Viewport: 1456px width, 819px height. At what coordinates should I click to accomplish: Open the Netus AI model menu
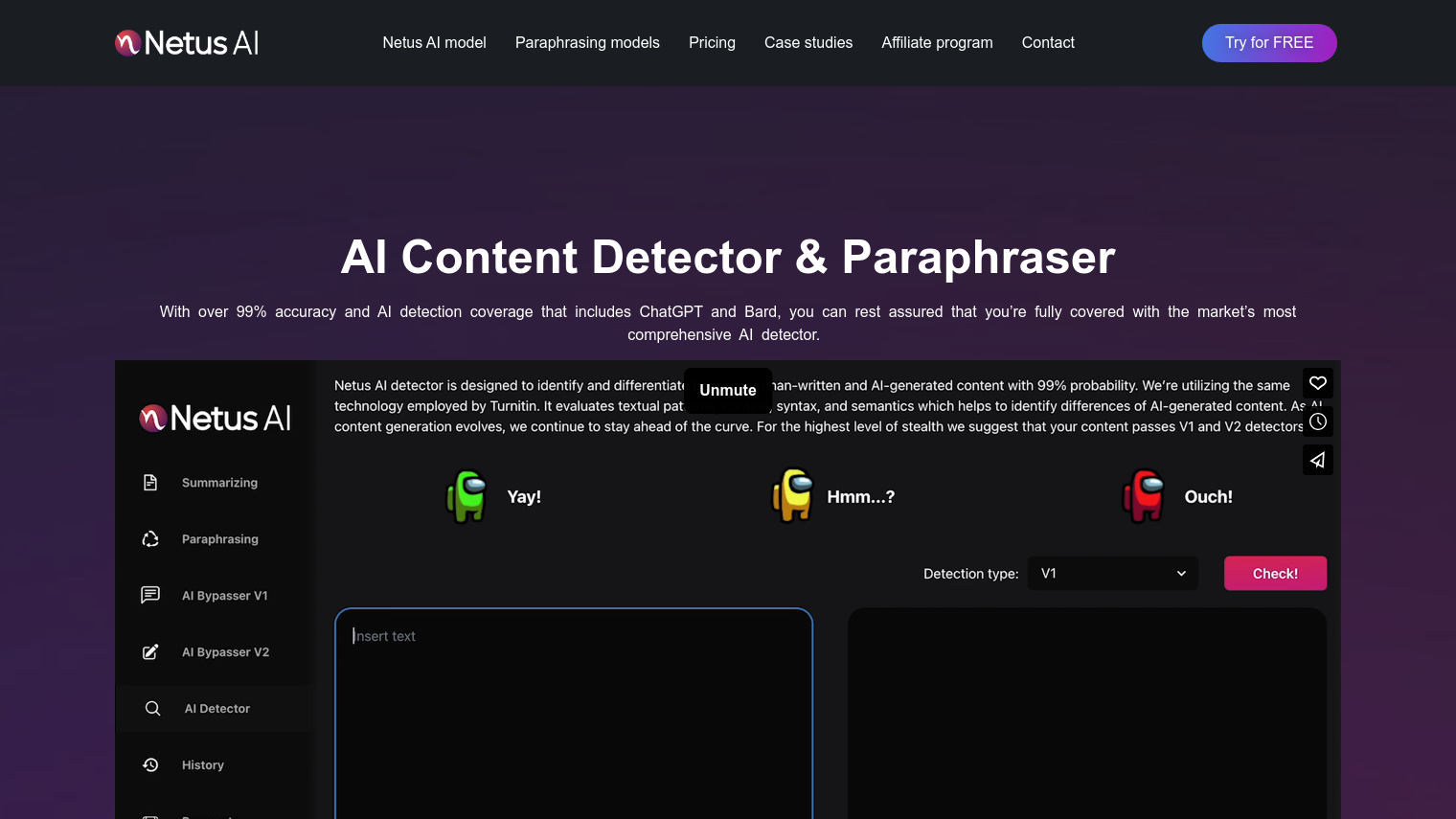click(434, 43)
